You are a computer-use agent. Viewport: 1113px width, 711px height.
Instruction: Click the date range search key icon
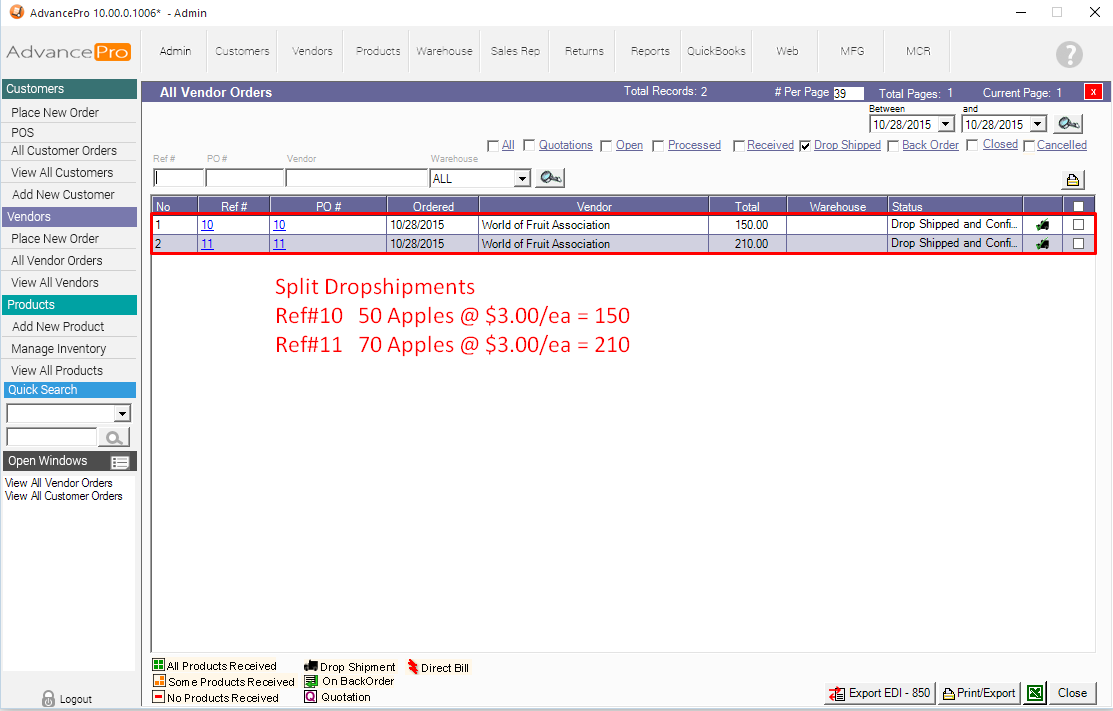coord(1069,124)
